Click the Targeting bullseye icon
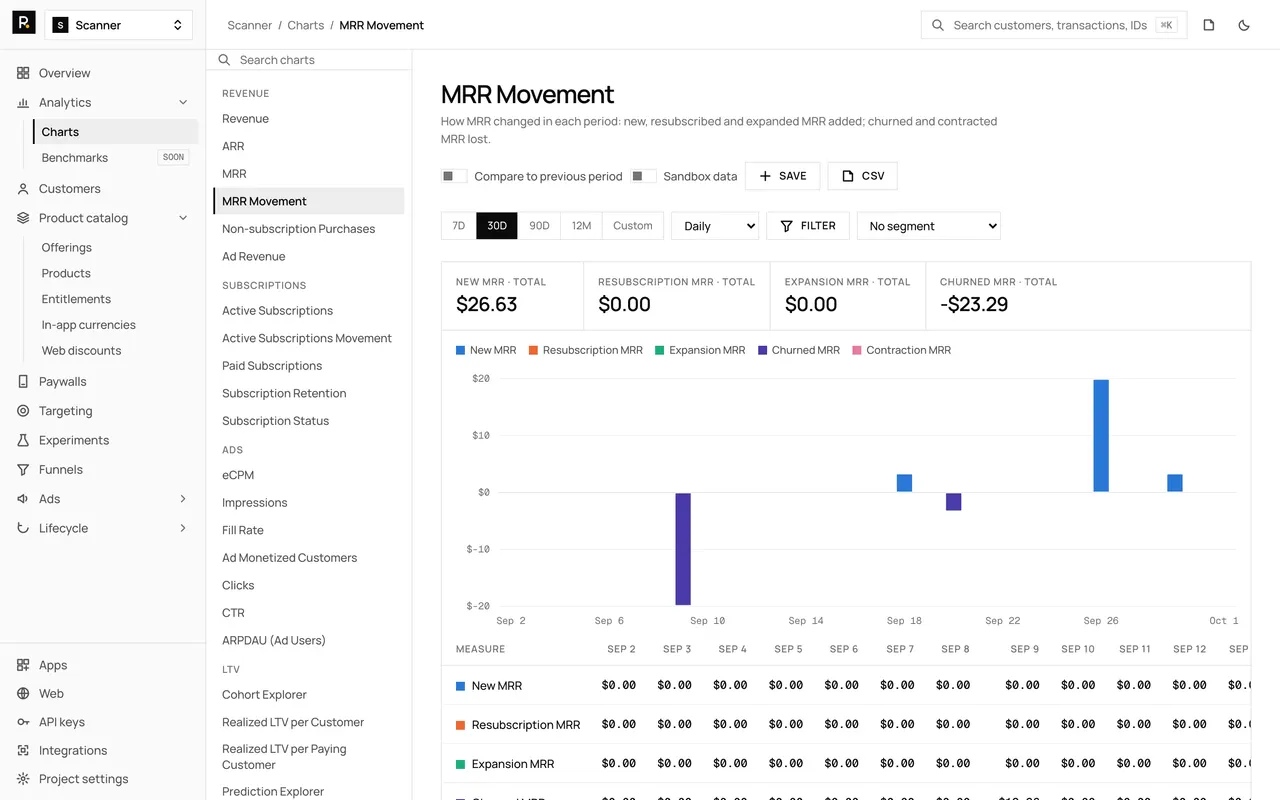 pyautogui.click(x=23, y=411)
